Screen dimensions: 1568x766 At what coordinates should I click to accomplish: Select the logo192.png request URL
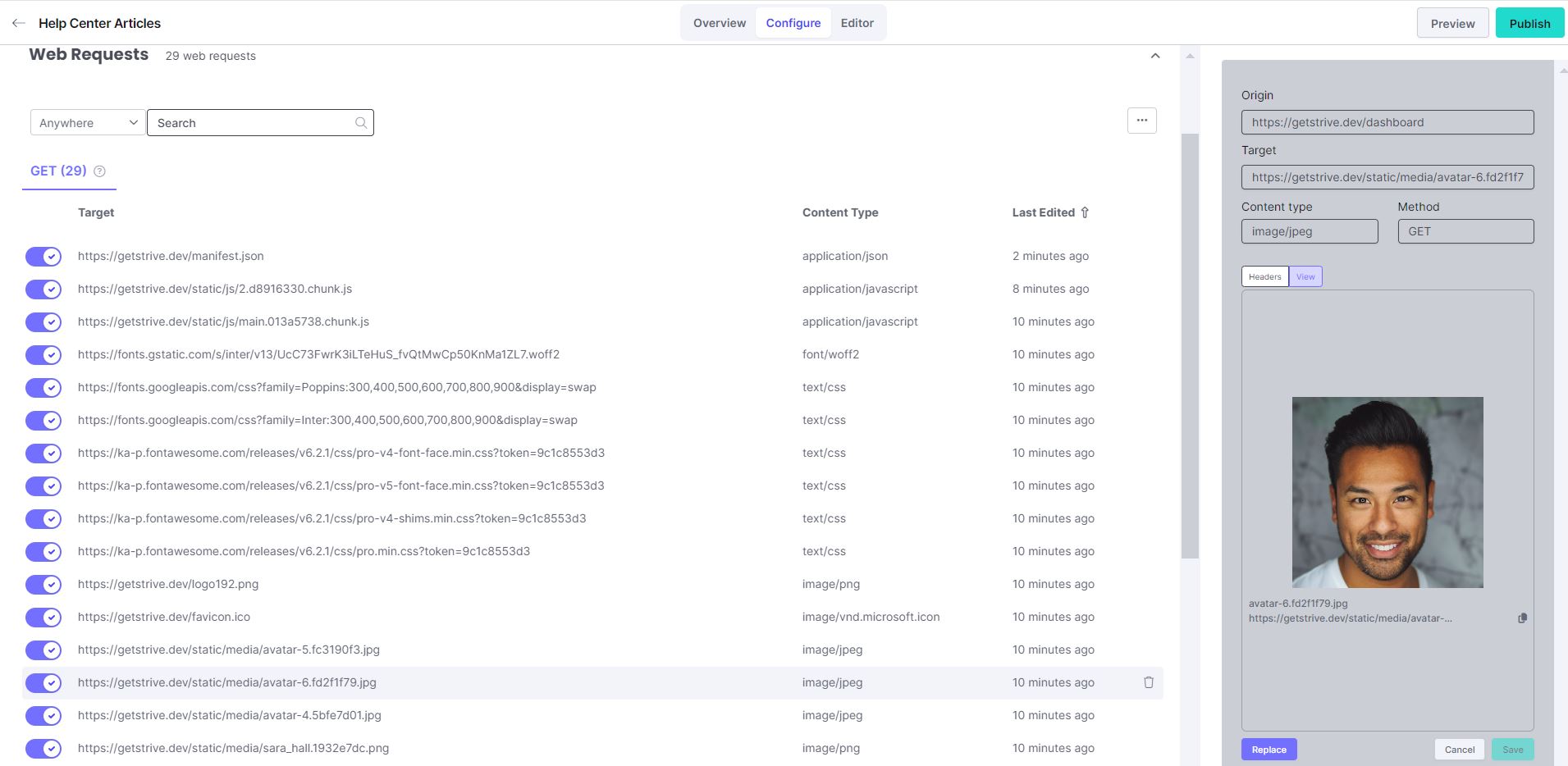(168, 584)
